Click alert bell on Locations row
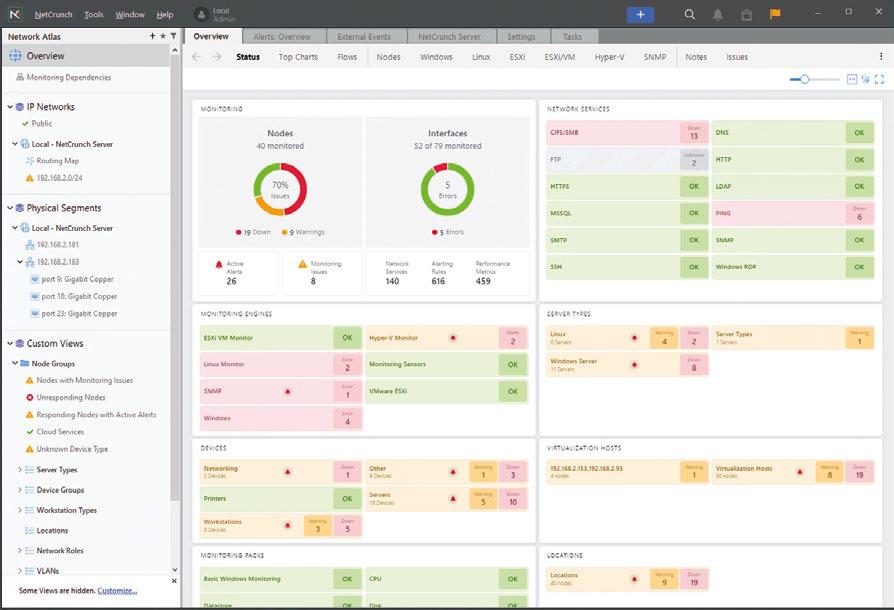894x610 pixels. click(x=635, y=579)
